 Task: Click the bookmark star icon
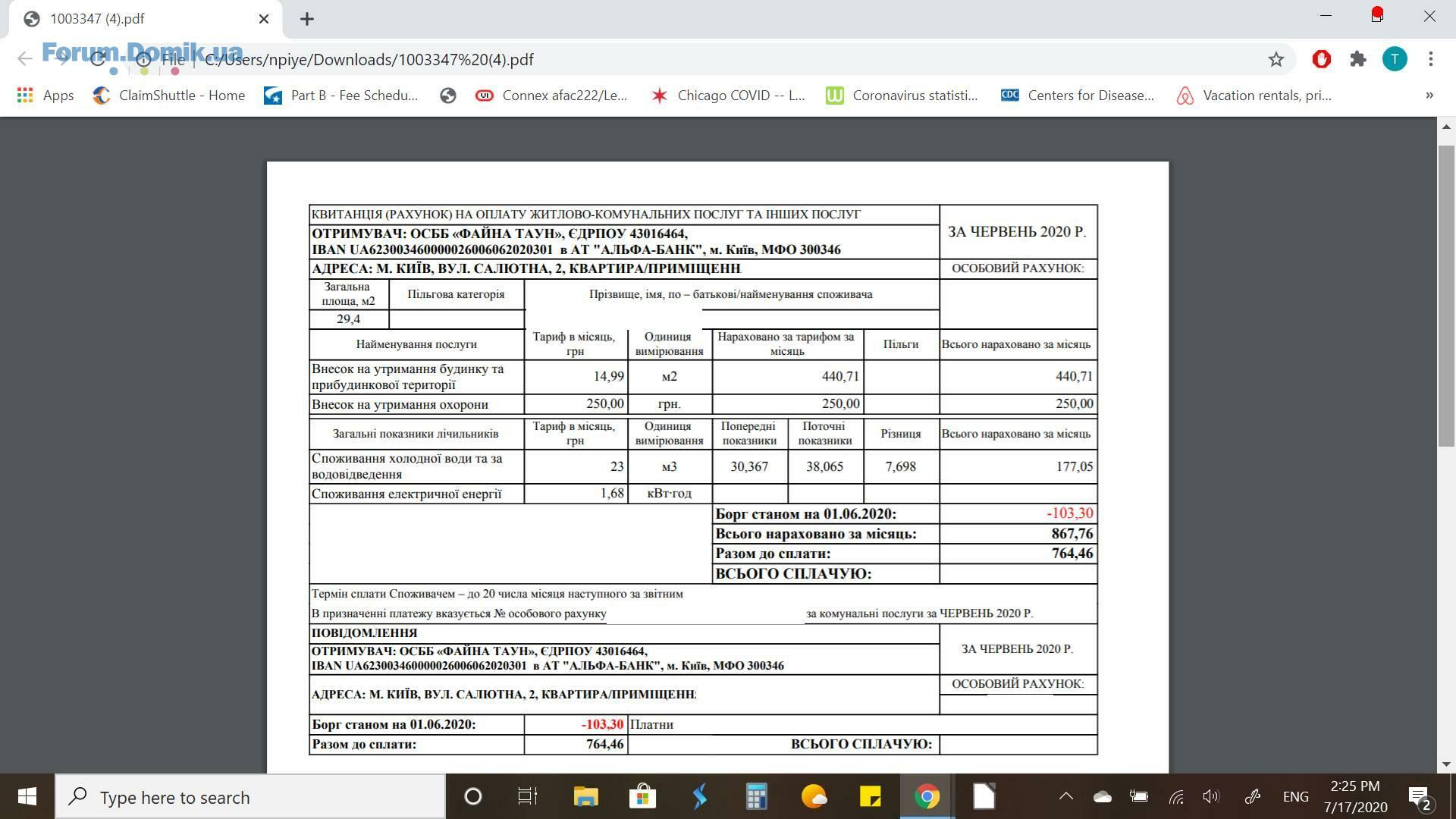[x=1276, y=59]
